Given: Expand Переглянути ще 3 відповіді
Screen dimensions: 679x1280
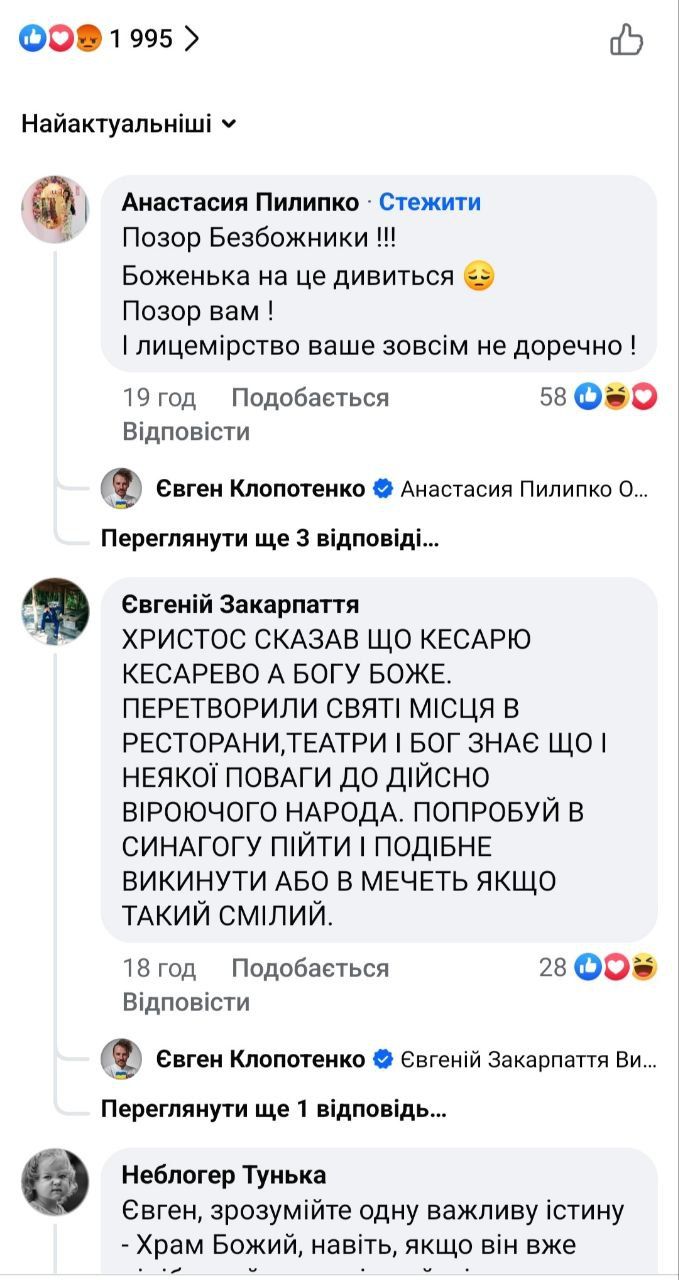Looking at the screenshot, I should (x=270, y=539).
